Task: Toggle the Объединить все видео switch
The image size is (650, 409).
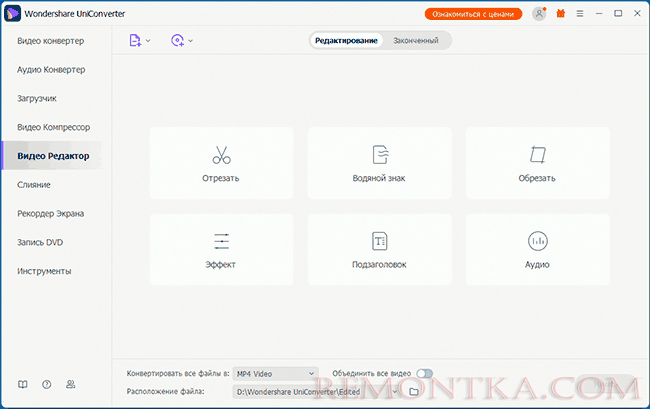Action: pos(424,373)
